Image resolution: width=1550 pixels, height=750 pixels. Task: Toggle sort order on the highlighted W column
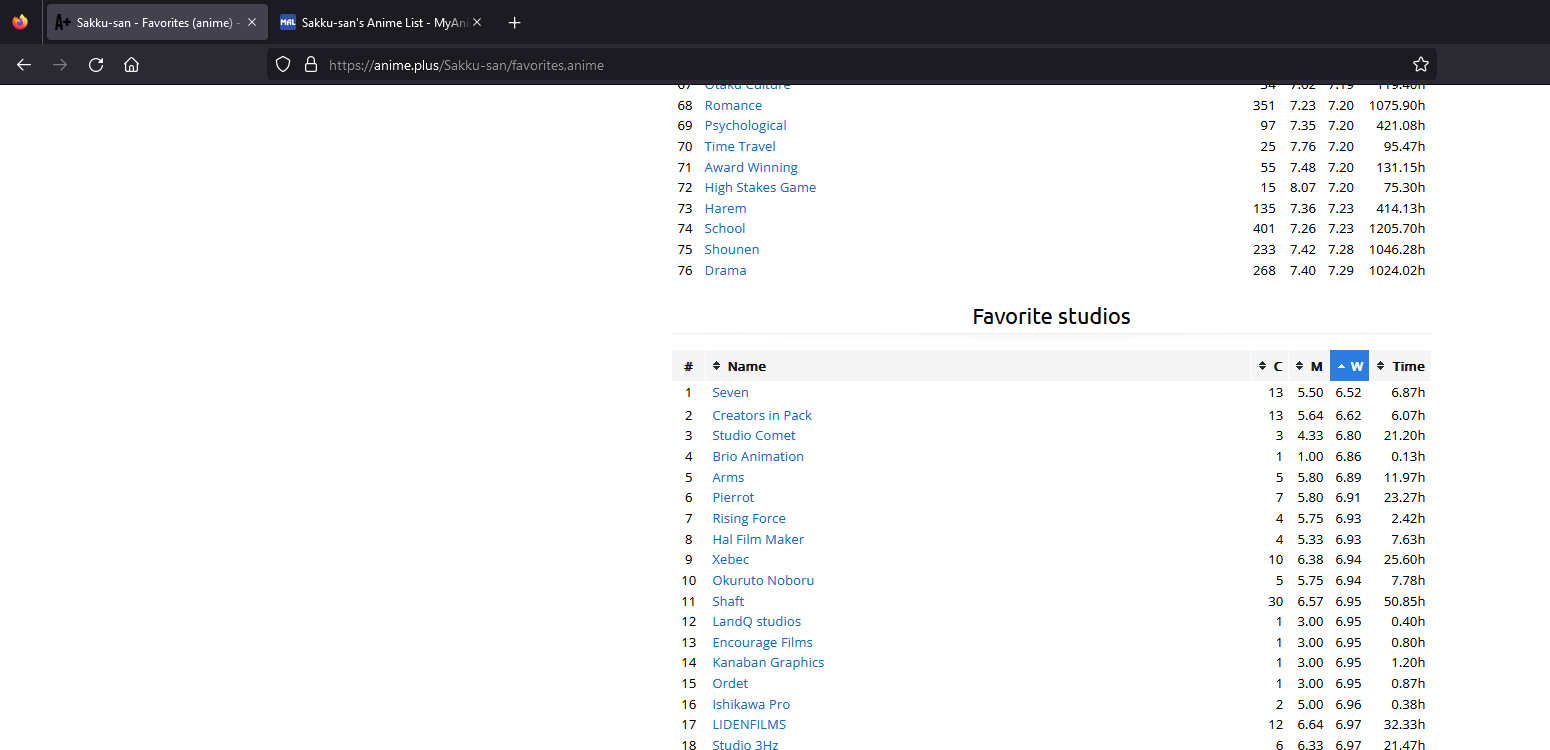pos(1349,366)
